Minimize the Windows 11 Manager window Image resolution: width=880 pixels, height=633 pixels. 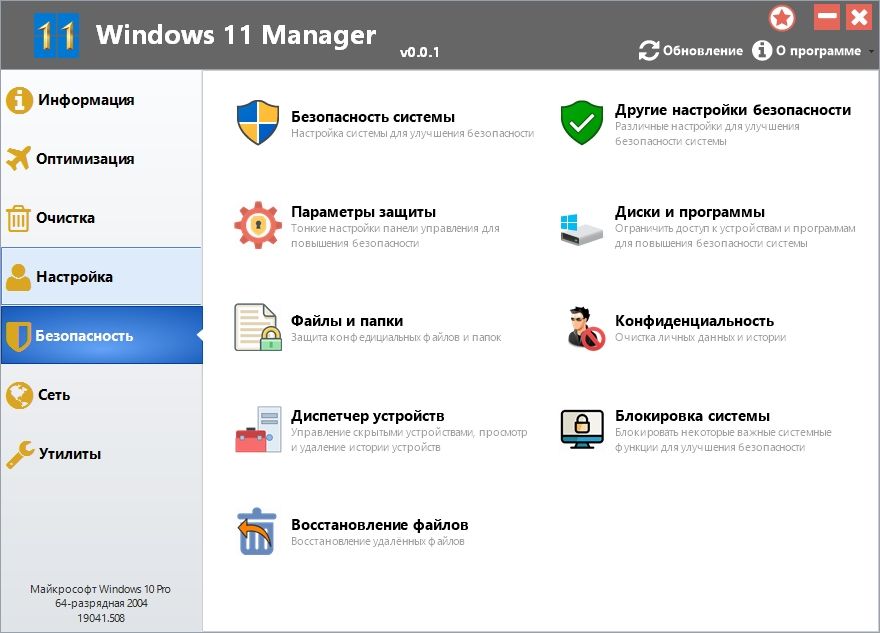pos(827,17)
